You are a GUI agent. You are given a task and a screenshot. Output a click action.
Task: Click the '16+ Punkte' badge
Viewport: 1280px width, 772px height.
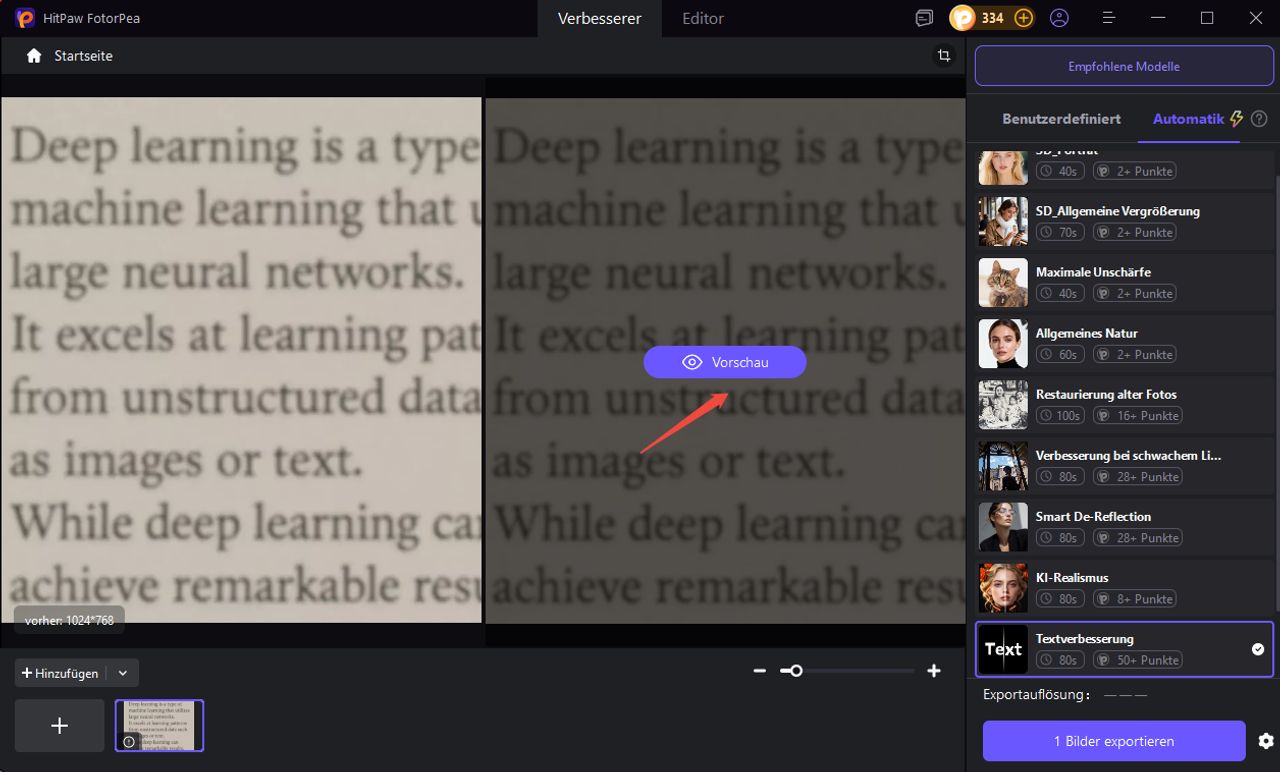(x=1139, y=415)
